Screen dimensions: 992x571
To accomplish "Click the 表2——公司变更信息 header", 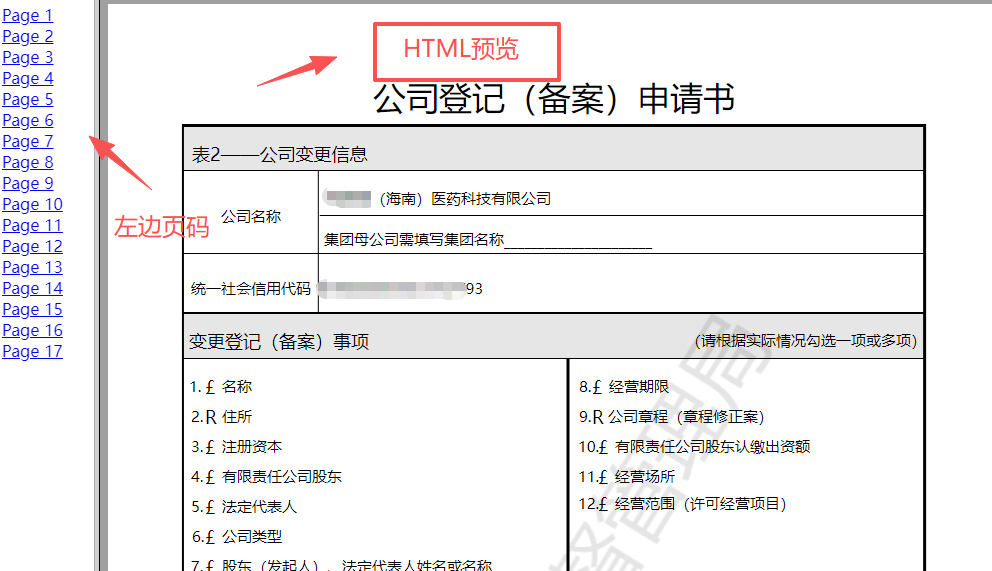I will [279, 154].
